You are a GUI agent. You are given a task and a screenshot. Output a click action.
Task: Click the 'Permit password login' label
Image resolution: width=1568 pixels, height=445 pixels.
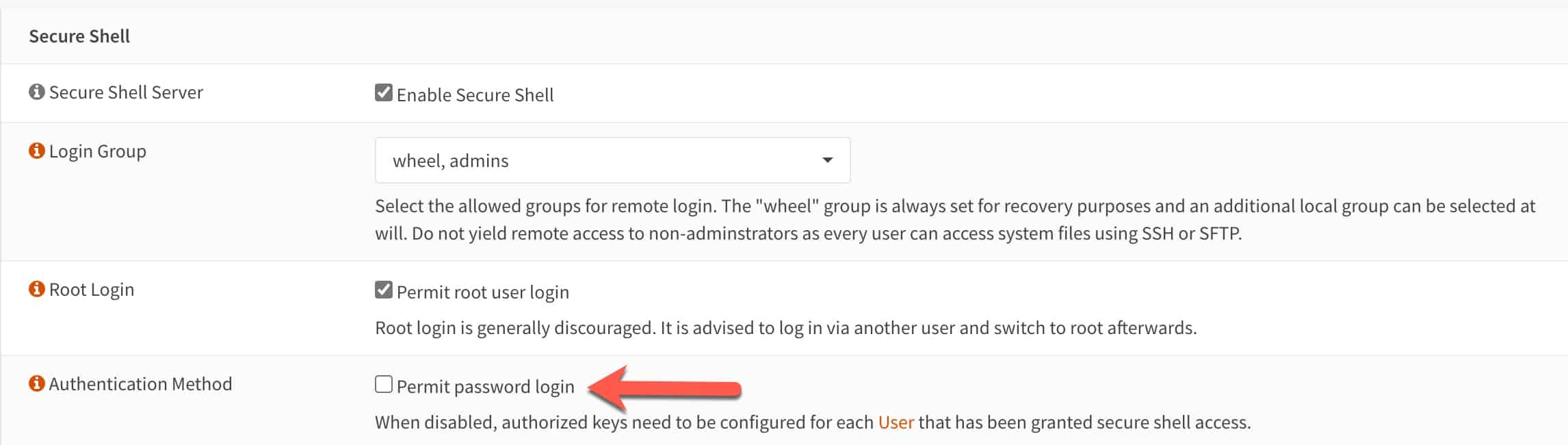pyautogui.click(x=486, y=387)
